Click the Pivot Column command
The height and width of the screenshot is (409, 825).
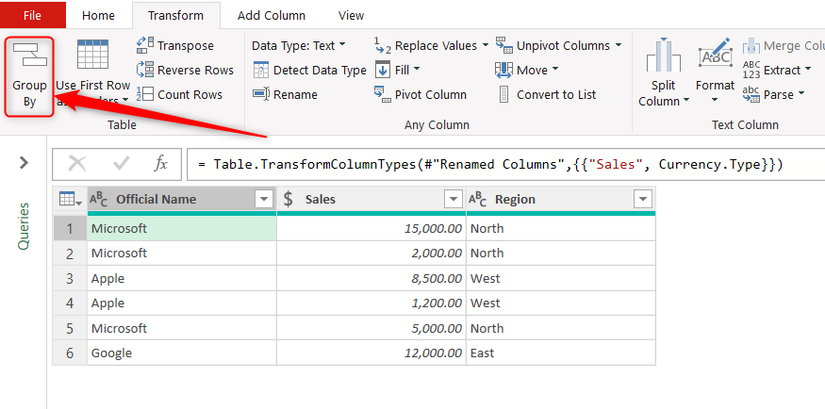pos(420,95)
